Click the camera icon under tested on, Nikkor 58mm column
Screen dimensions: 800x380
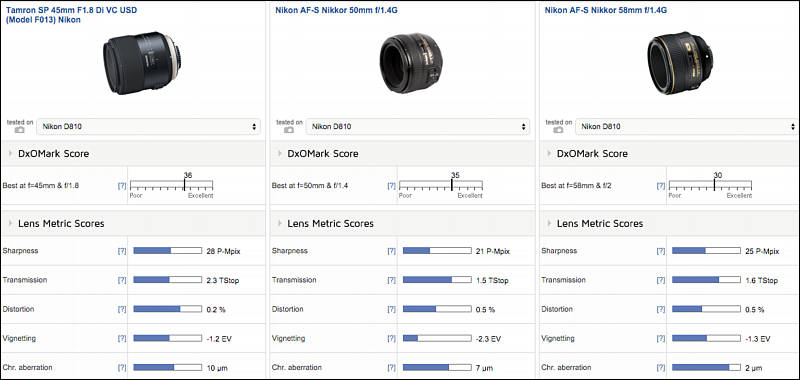point(558,130)
